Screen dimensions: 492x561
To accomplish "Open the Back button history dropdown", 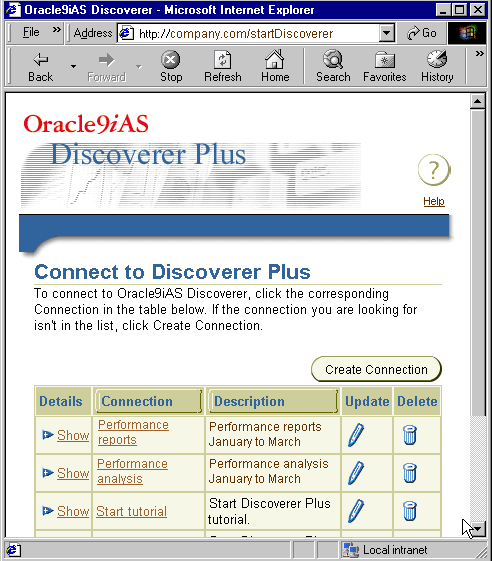I will [73, 66].
